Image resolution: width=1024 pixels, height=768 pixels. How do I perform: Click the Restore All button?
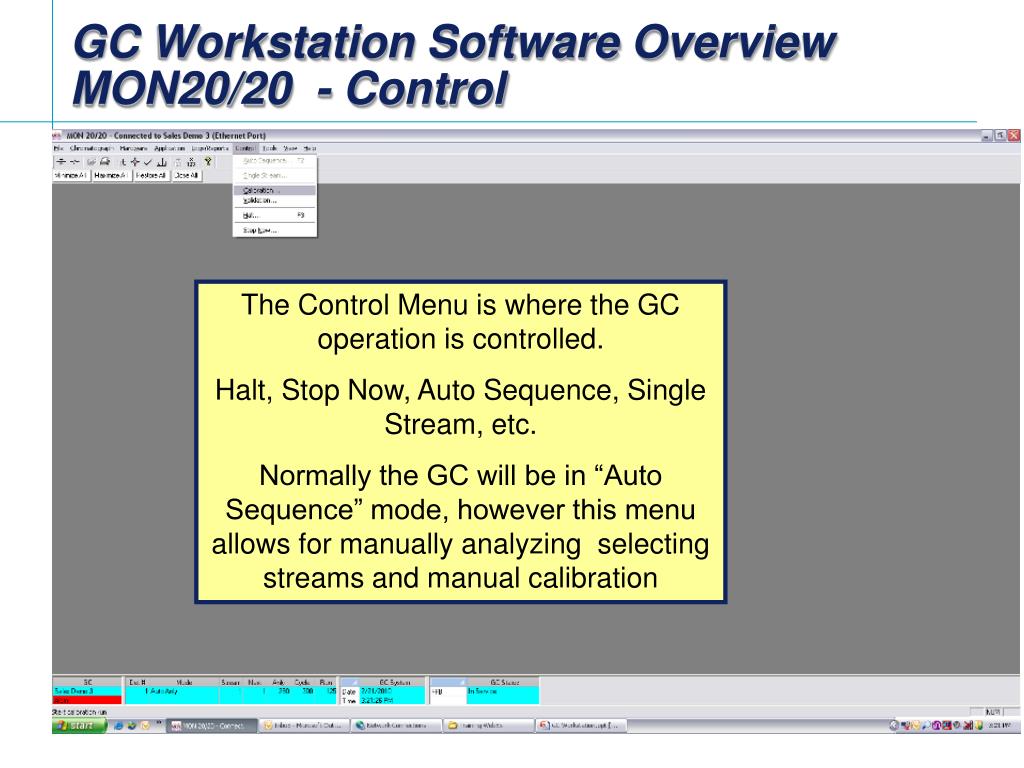pos(151,176)
